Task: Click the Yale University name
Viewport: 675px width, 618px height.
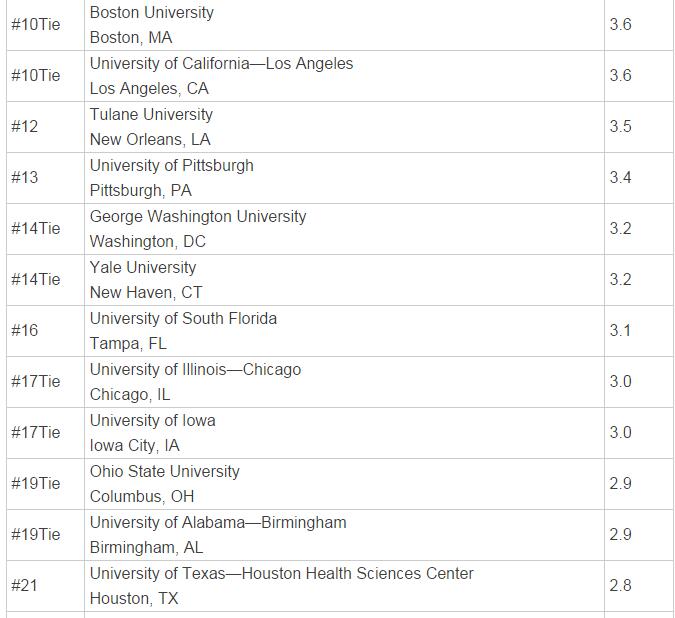Action: click(x=143, y=268)
